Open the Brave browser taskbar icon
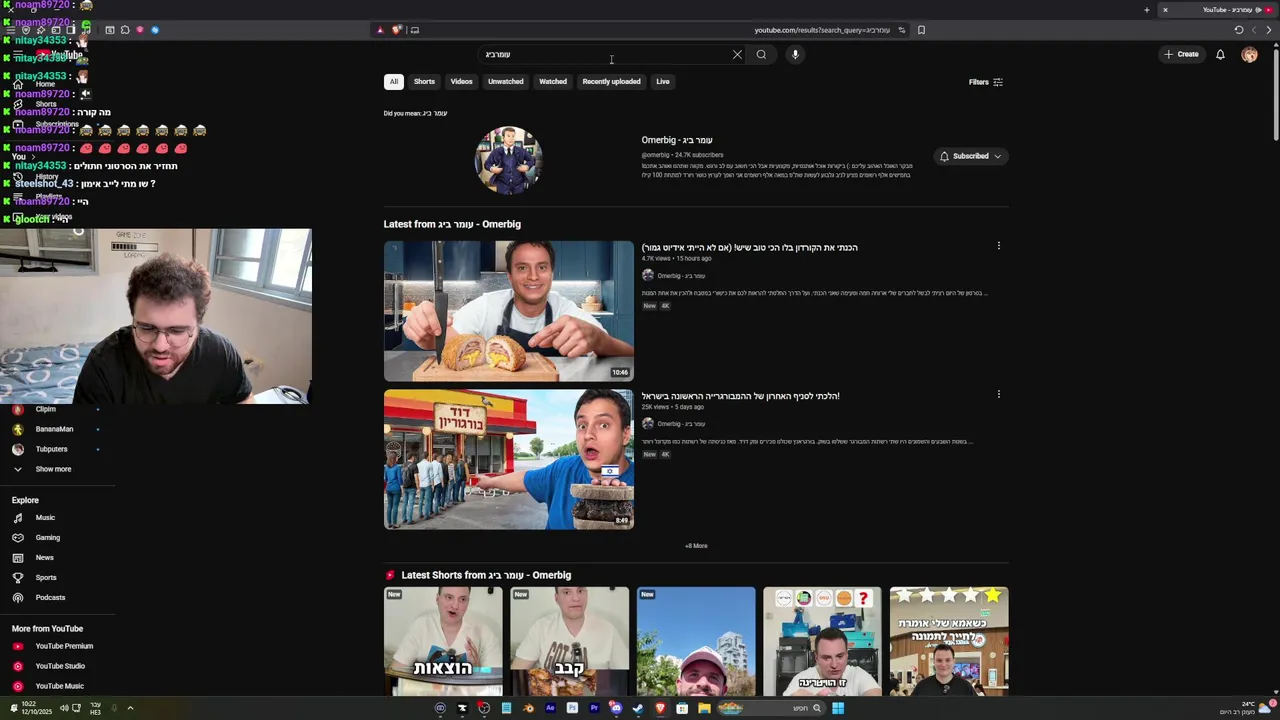1280x720 pixels. pyautogui.click(x=660, y=708)
